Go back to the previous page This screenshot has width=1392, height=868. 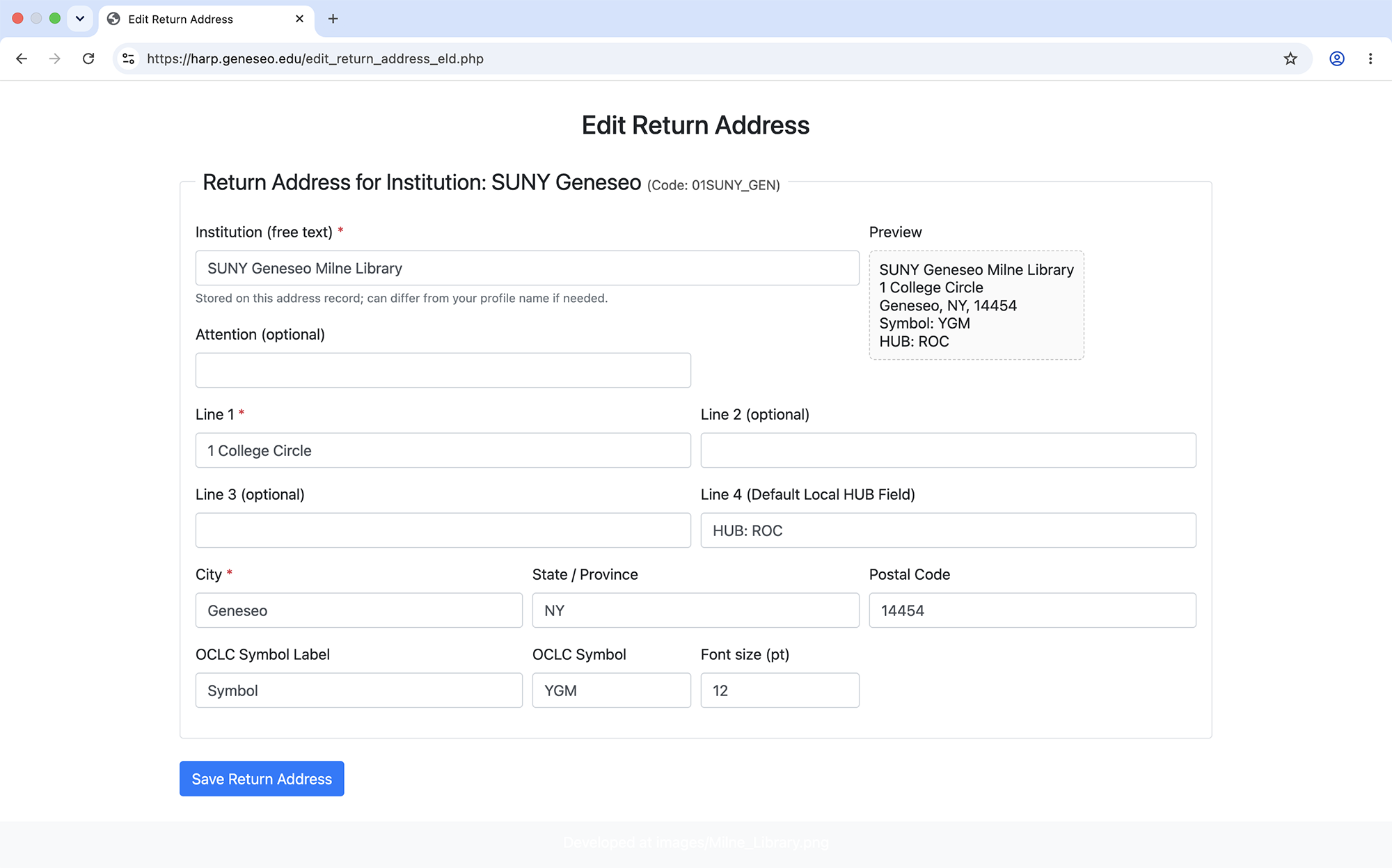(22, 58)
